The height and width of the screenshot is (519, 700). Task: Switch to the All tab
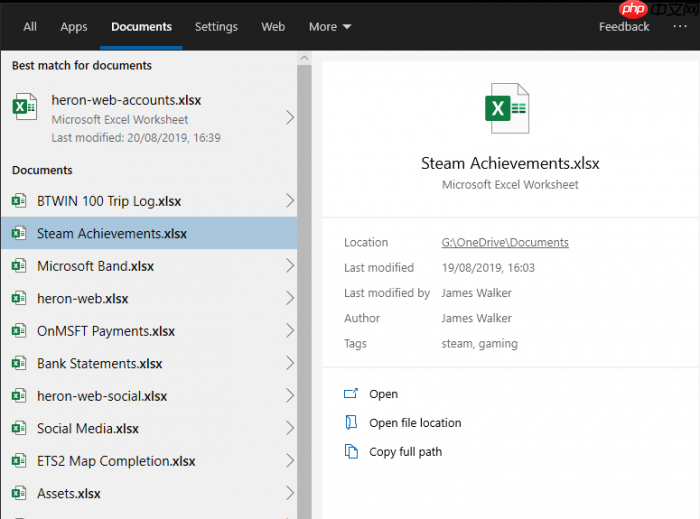pyautogui.click(x=30, y=27)
